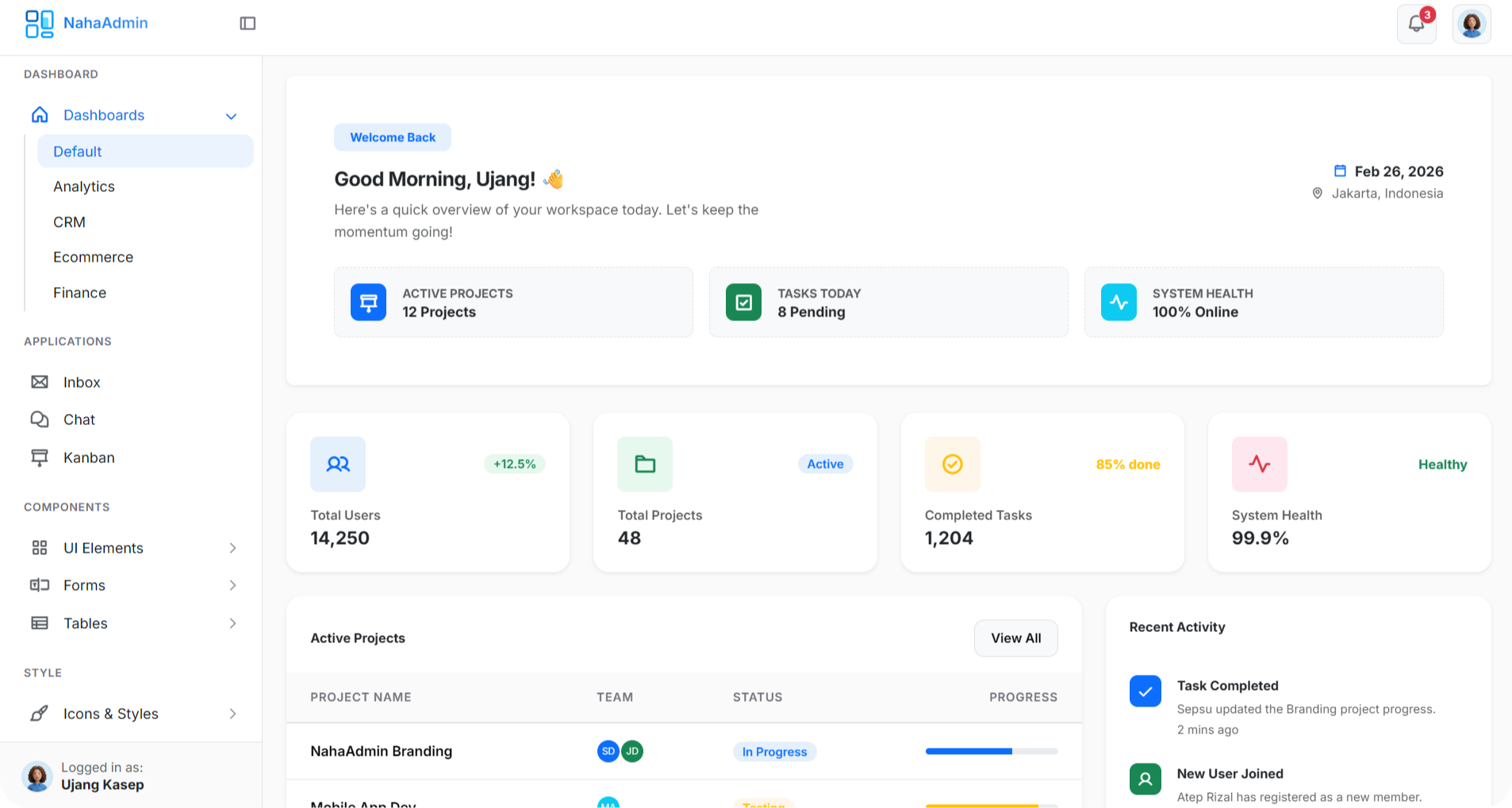Screen dimensions: 1512x808
Task: Open the notifications bell
Action: (x=1416, y=24)
